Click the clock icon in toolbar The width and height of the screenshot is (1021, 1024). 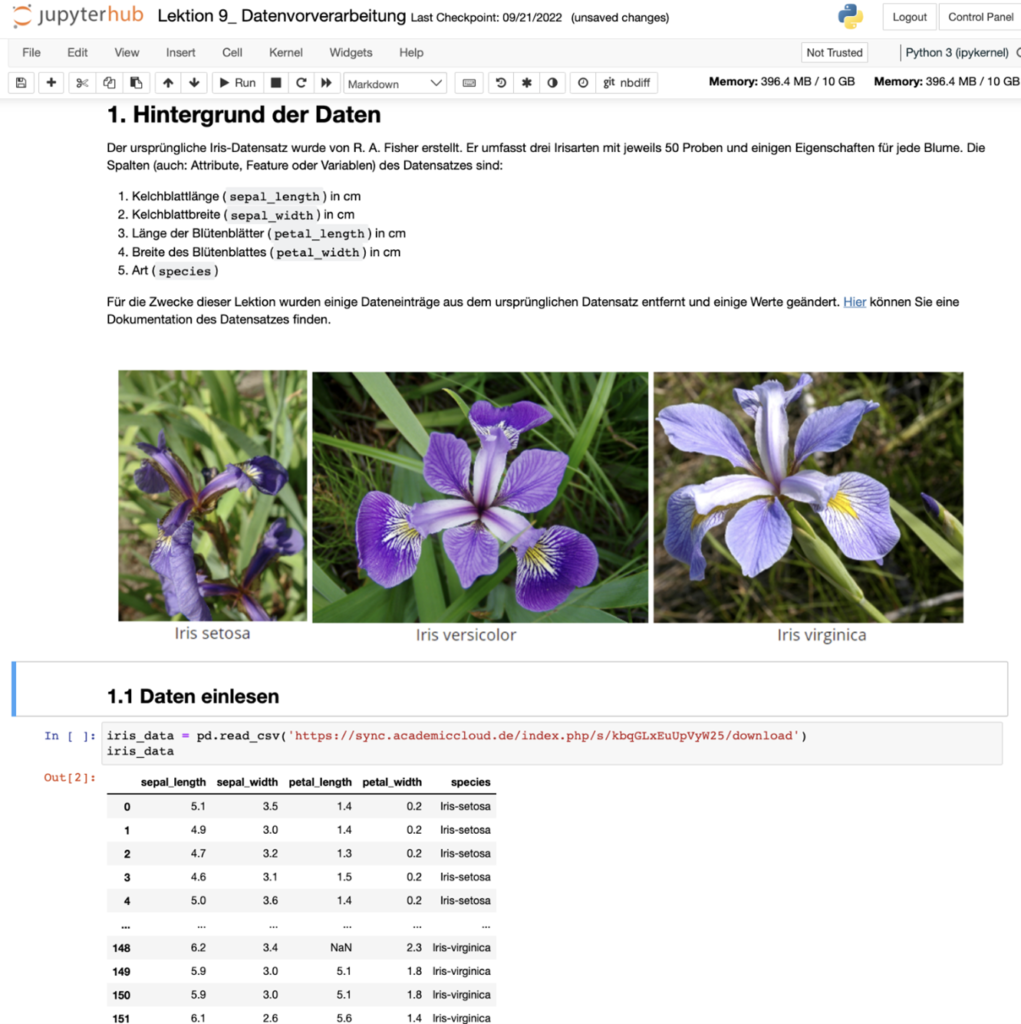click(583, 83)
